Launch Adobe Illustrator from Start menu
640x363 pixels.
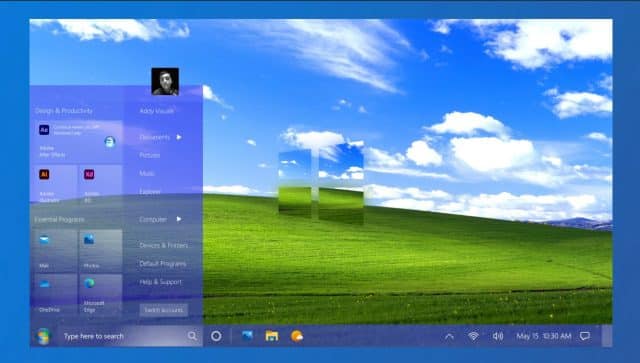pyautogui.click(x=54, y=184)
